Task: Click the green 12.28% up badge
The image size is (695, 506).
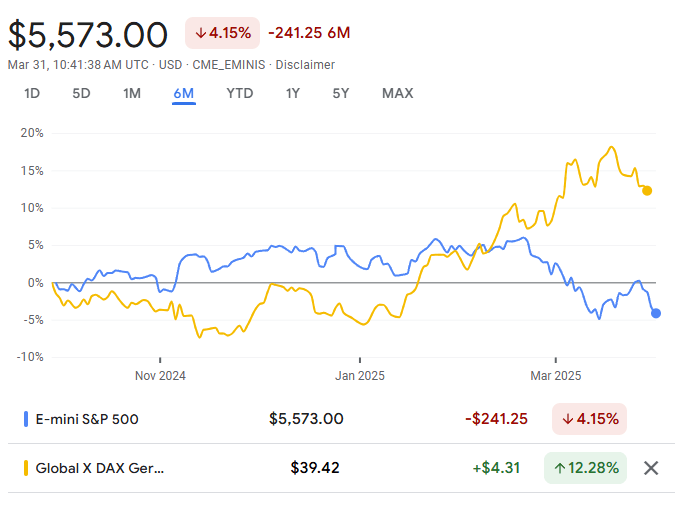Action: pyautogui.click(x=585, y=468)
